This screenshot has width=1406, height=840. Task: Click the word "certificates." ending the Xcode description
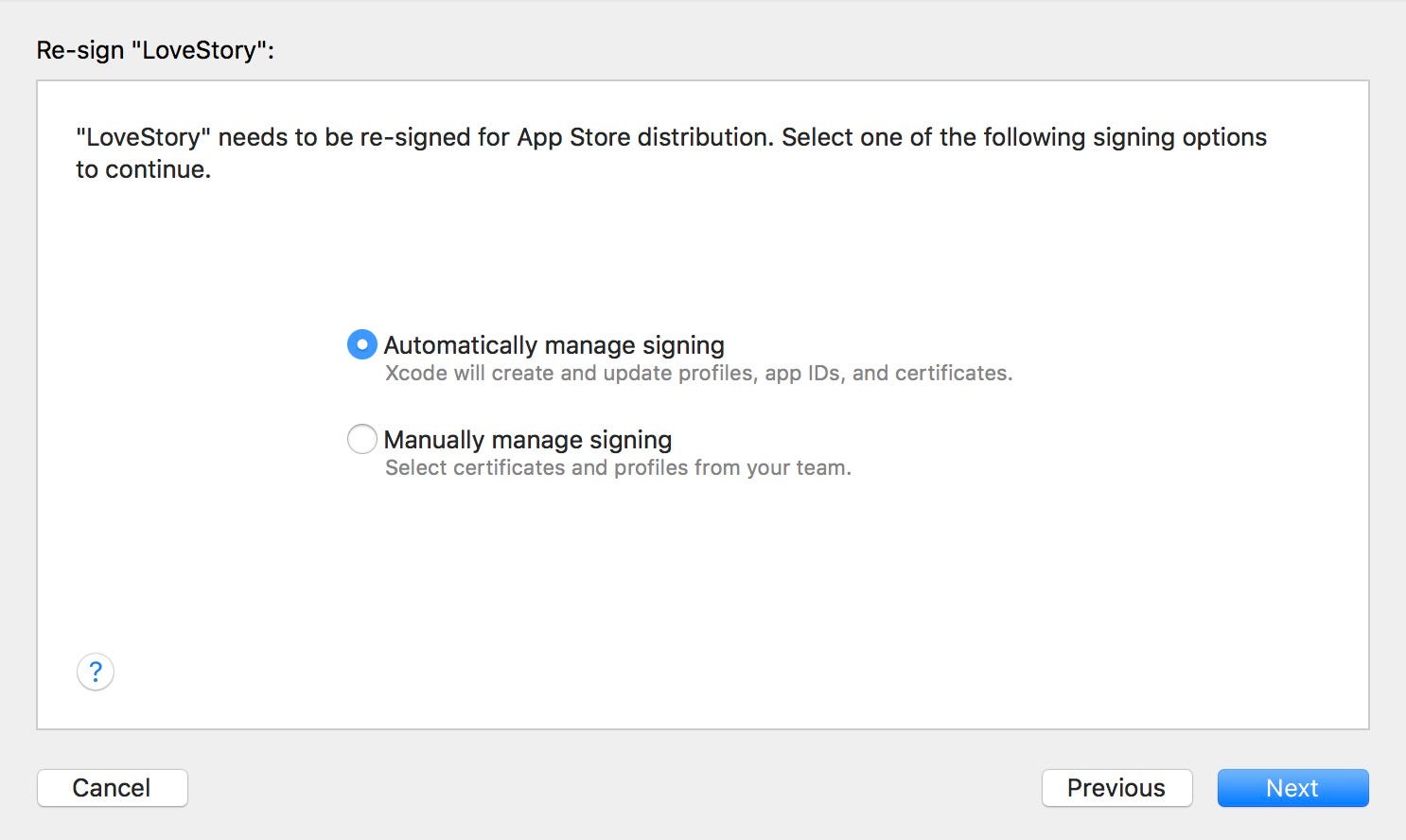click(x=954, y=373)
